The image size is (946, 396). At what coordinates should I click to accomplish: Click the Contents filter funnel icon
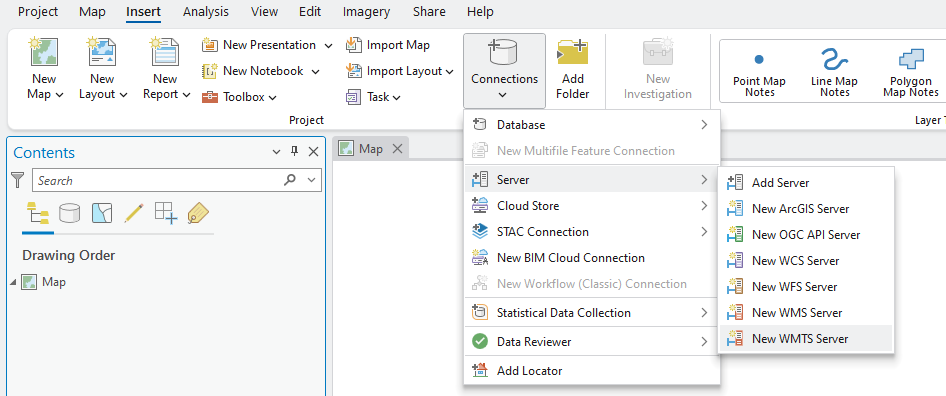(x=18, y=180)
